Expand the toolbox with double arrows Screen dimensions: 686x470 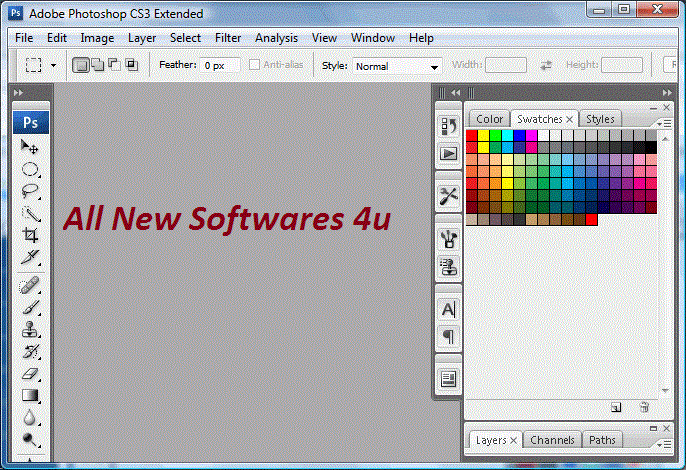tap(18, 93)
